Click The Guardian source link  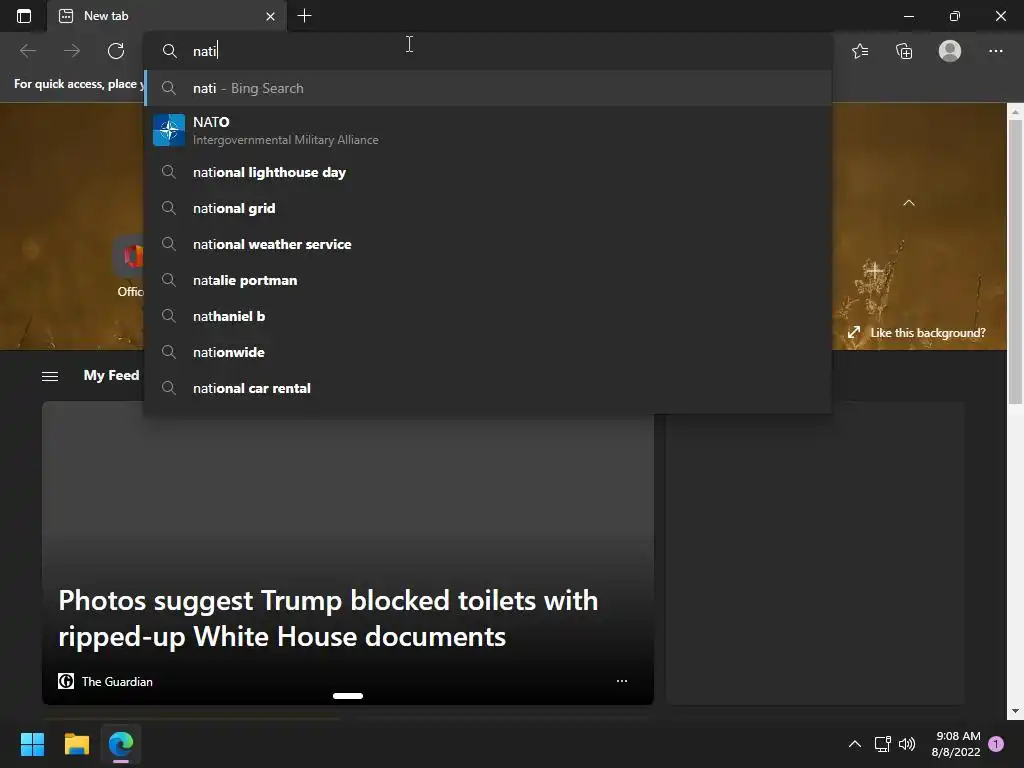pyautogui.click(x=105, y=681)
